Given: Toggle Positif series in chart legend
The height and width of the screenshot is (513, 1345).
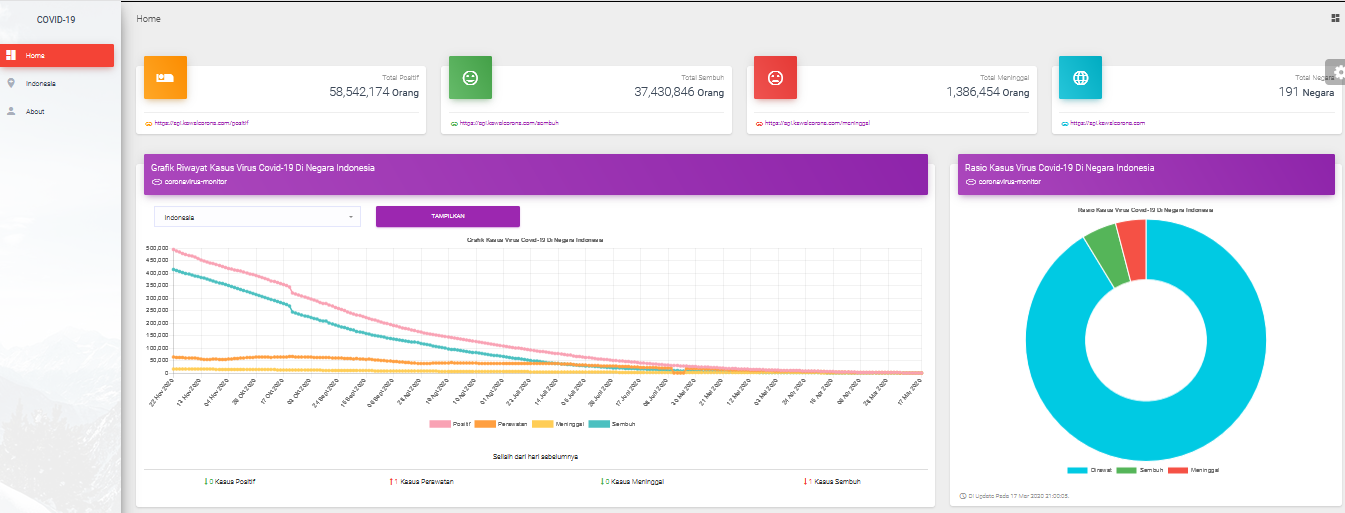Looking at the screenshot, I should coord(450,424).
